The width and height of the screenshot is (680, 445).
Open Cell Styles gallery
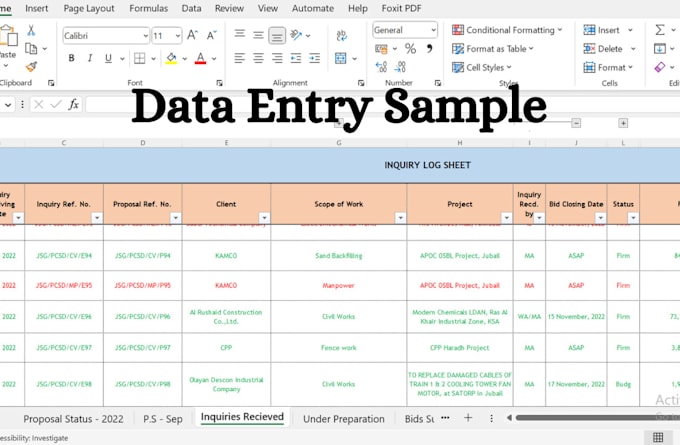click(481, 67)
